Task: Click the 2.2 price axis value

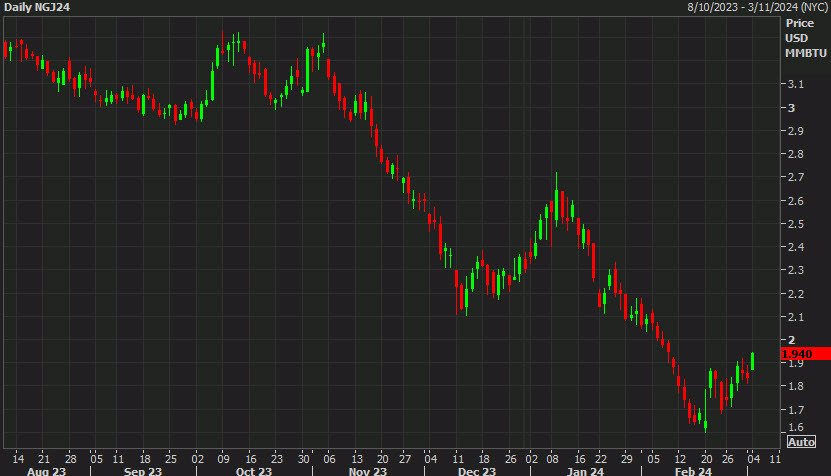Action: pos(795,294)
